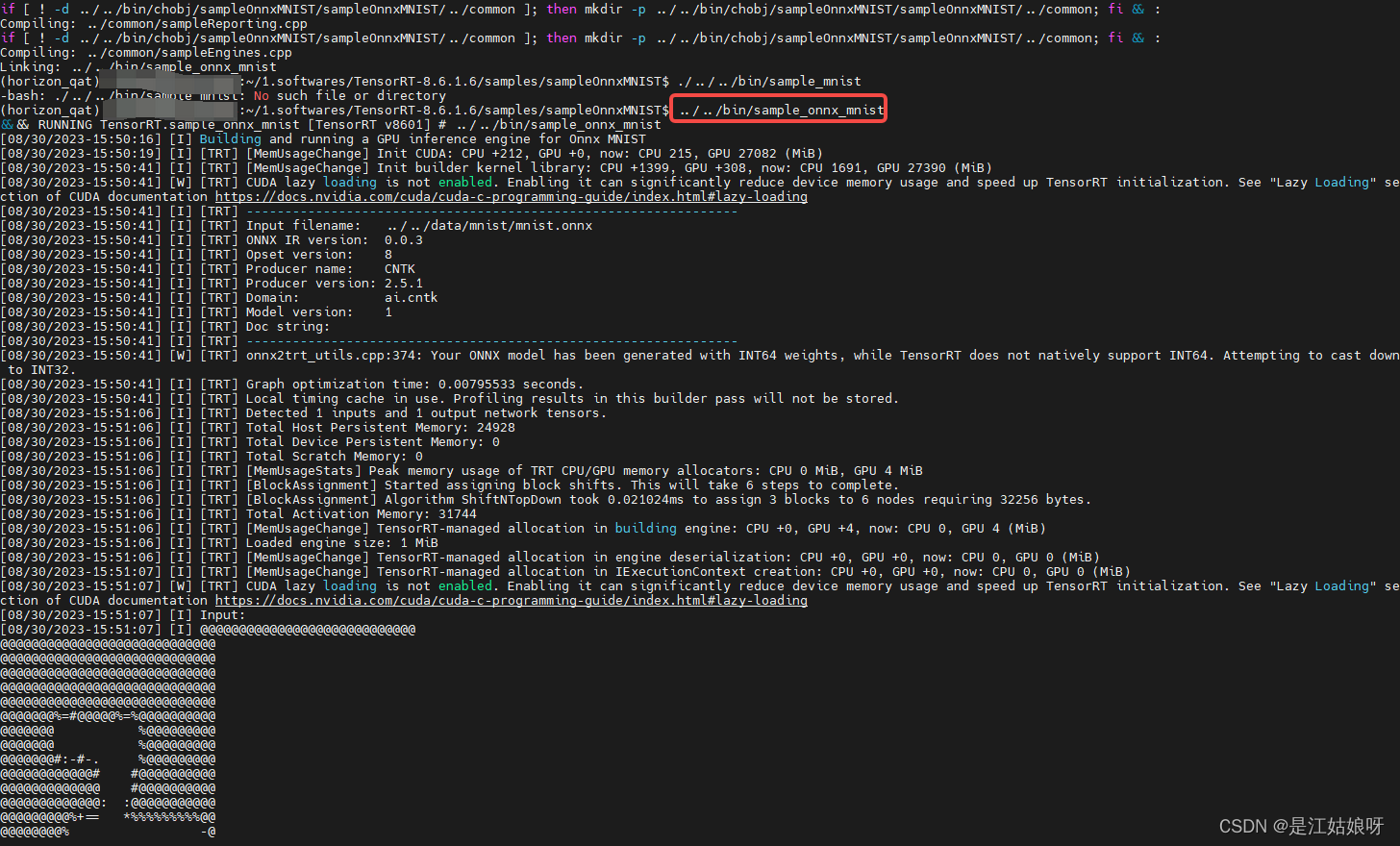Click 'allocation in IExecutionContext creation' log line
Screen dimensions: 1400x846
(x=565, y=572)
